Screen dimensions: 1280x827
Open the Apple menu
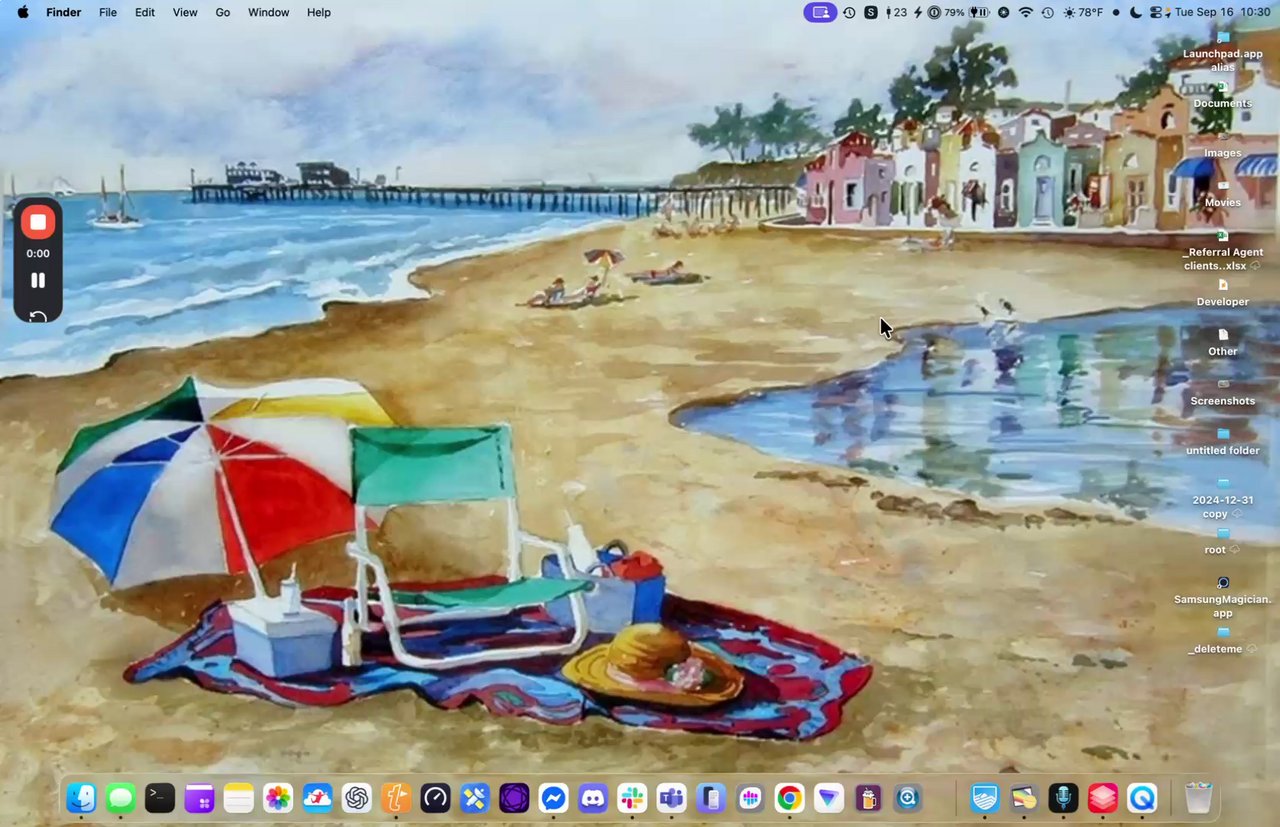[23, 12]
